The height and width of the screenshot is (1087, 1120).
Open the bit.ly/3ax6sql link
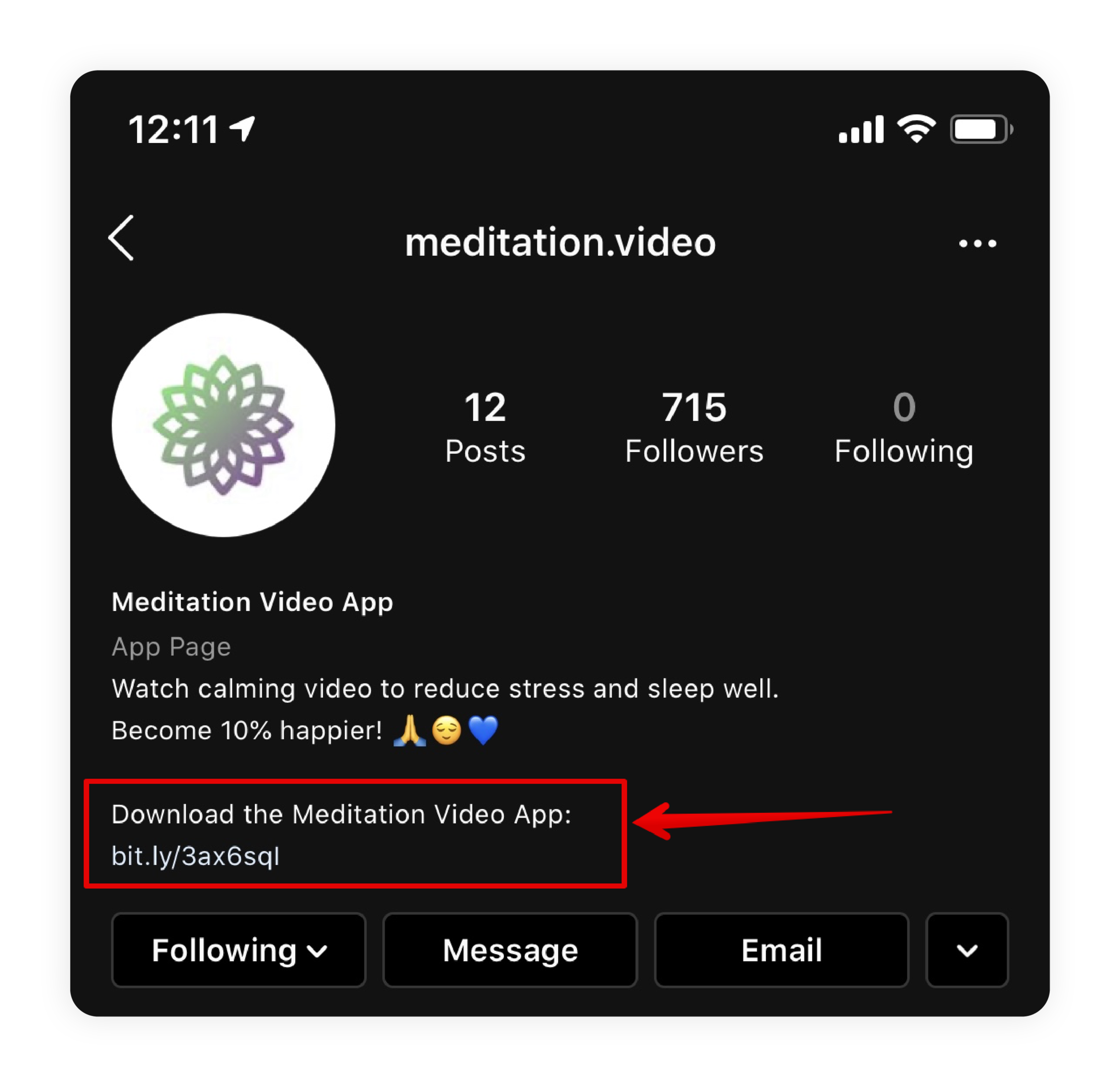click(x=196, y=856)
